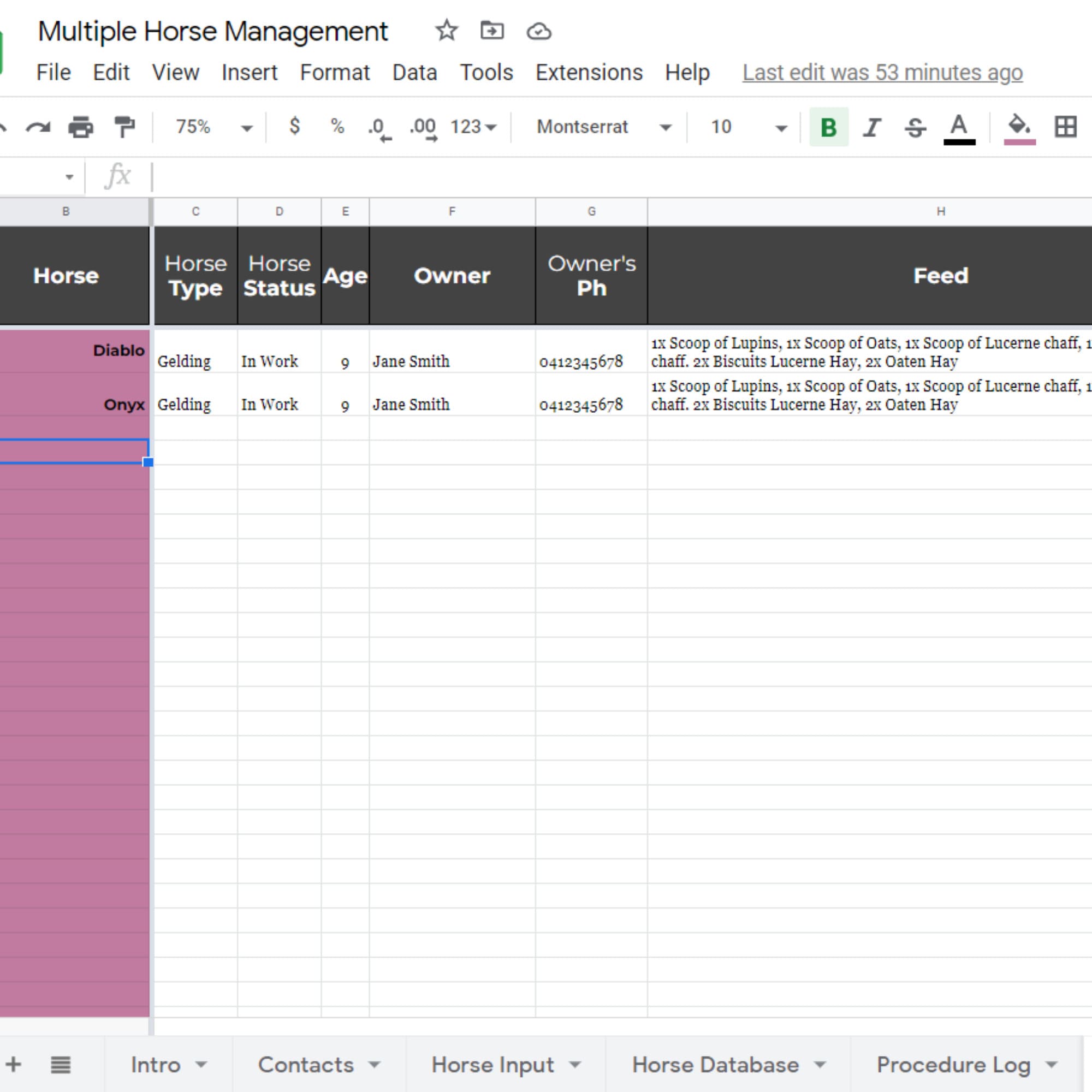Open the Last edit version history link
1092x1092 pixels.
882,73
